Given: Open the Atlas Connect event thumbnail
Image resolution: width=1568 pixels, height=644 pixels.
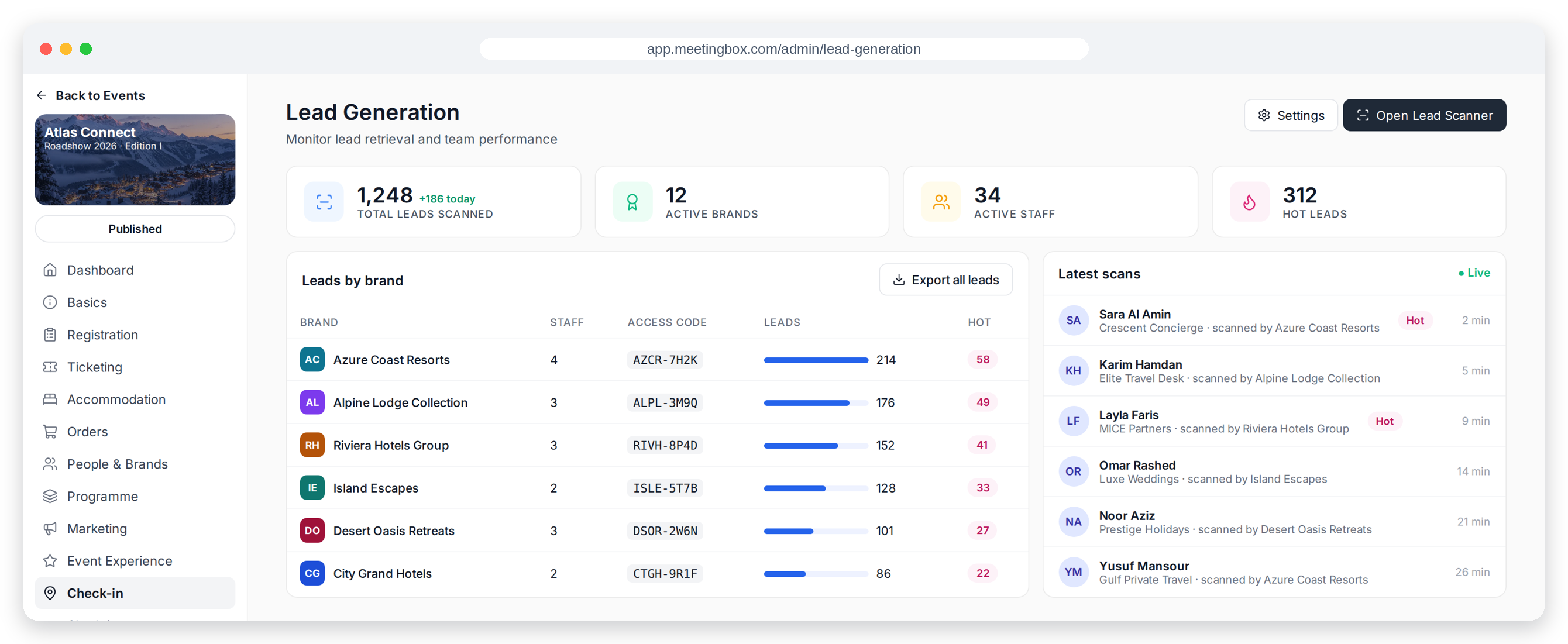Looking at the screenshot, I should point(135,160).
